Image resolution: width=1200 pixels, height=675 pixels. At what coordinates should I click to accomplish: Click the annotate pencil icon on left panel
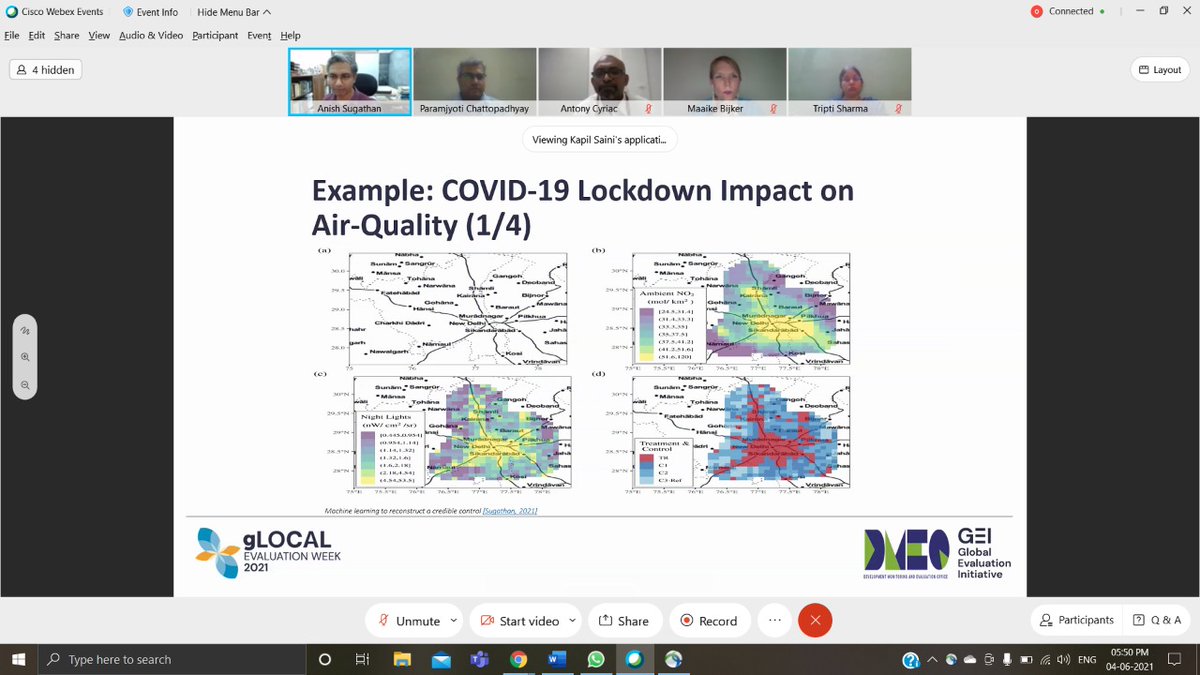click(25, 330)
